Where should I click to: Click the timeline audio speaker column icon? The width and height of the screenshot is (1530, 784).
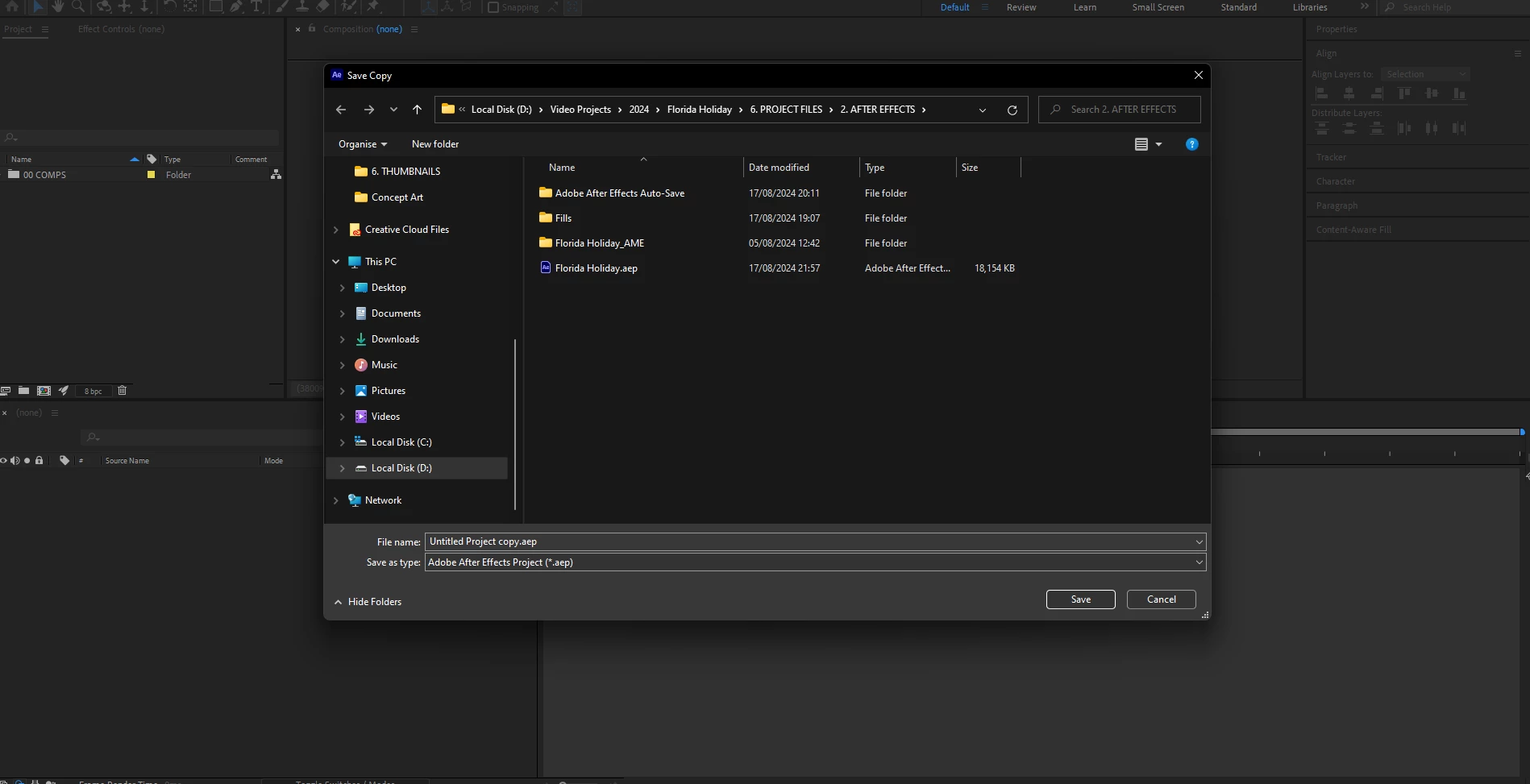point(15,461)
